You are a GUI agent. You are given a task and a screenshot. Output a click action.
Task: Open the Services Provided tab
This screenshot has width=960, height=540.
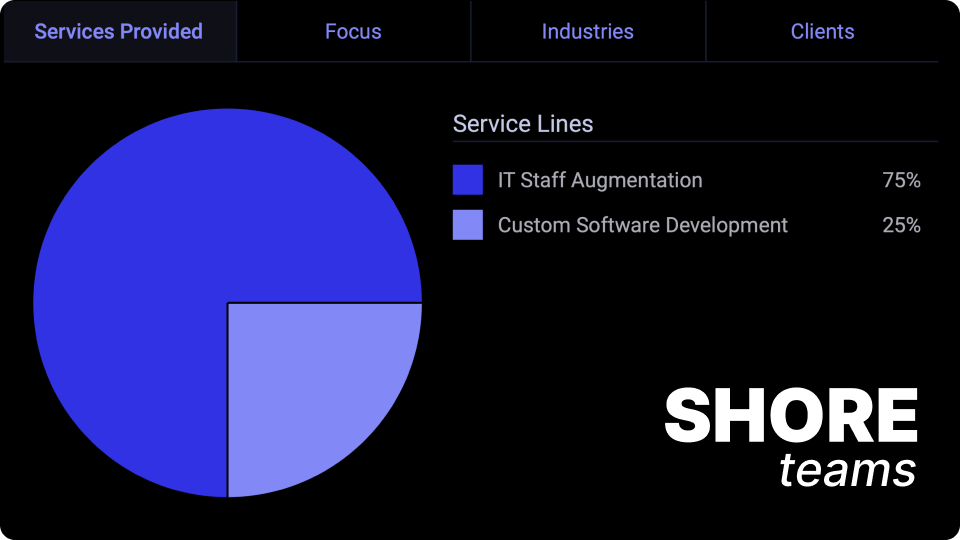[119, 31]
